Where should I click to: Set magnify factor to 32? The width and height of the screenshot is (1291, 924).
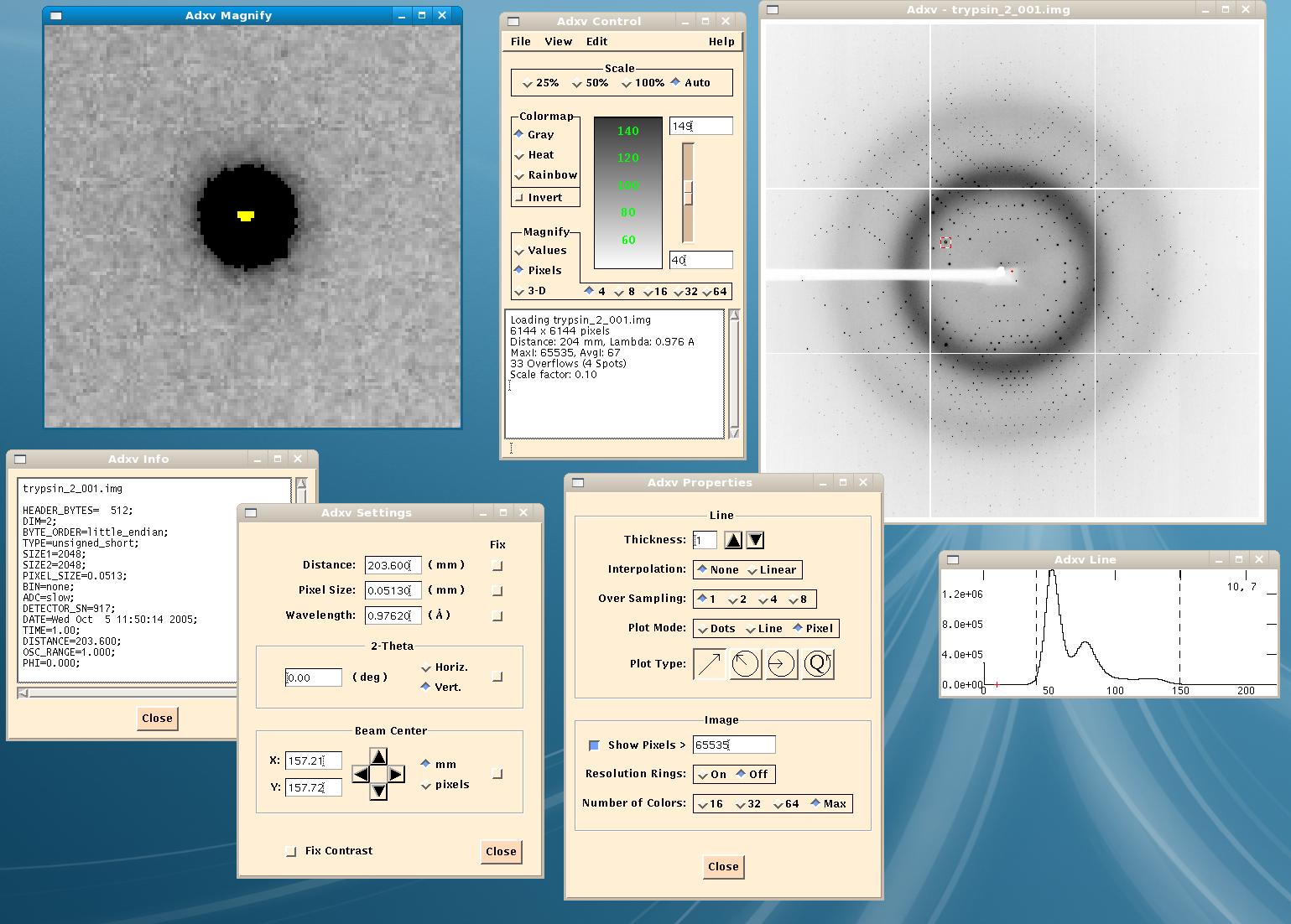pyautogui.click(x=685, y=292)
